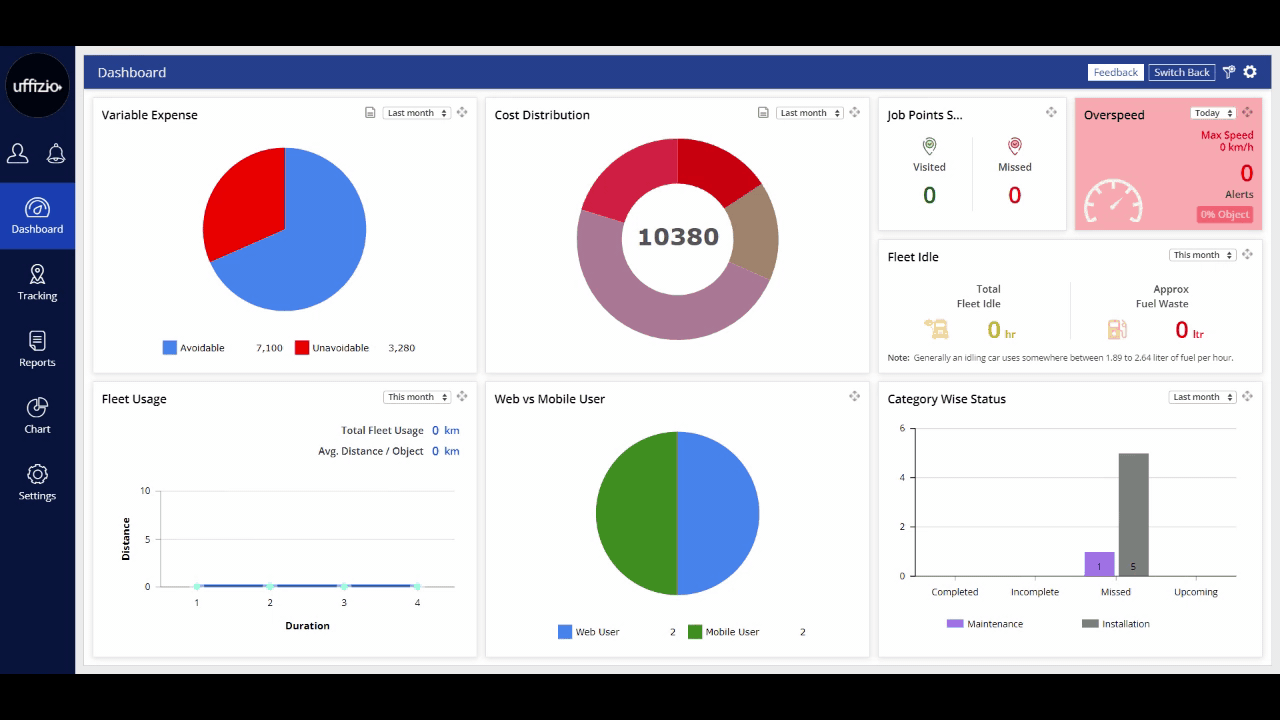Change the Today dropdown on Overspeed panel
This screenshot has width=1280, height=720.
point(1212,113)
